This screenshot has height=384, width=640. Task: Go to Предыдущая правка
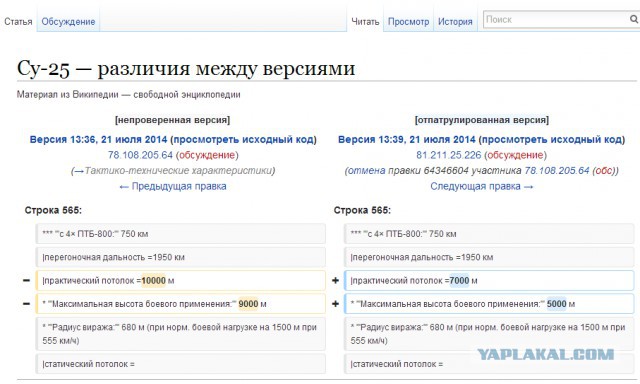tap(173, 186)
